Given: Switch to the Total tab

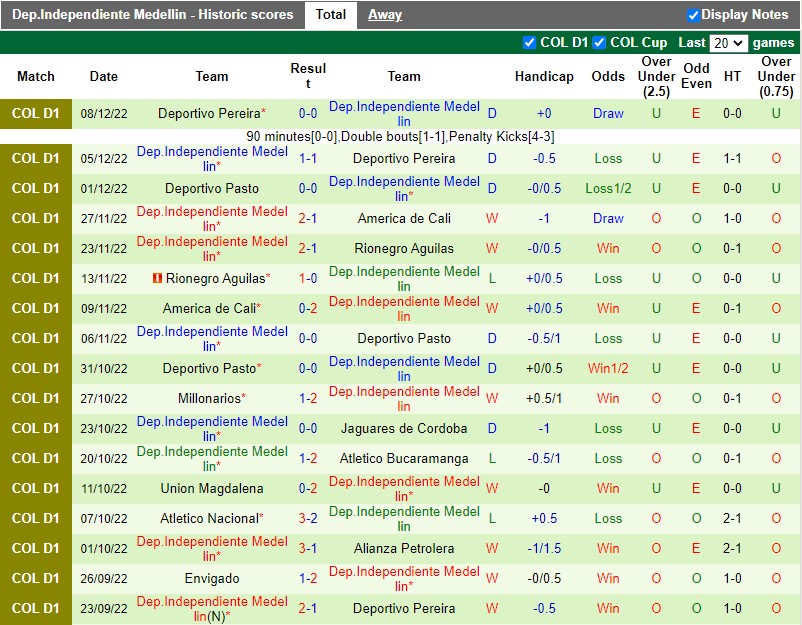Looking at the screenshot, I should click(x=330, y=15).
